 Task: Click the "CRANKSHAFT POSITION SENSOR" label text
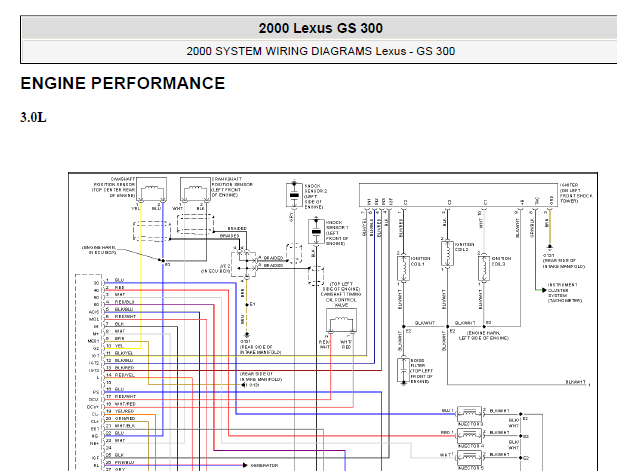232,187
